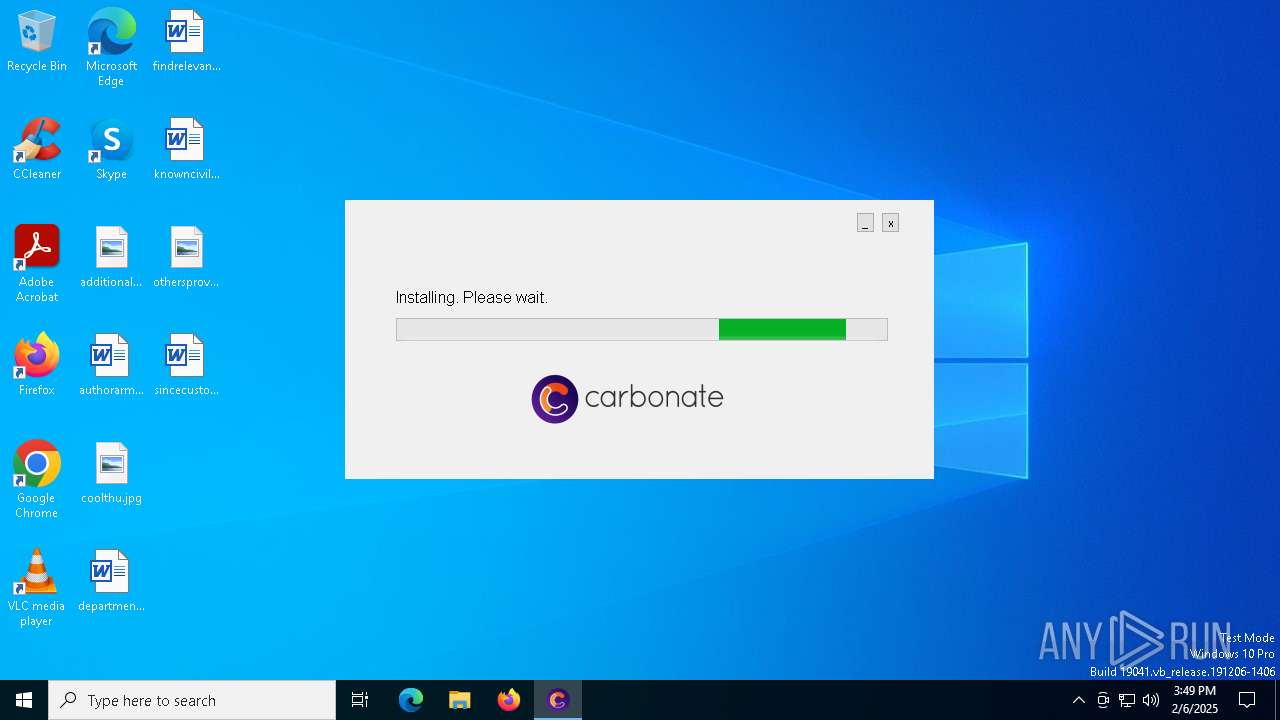Select the findrelevan... Word document
Viewport: 1280px width, 720px height.
coord(186,41)
